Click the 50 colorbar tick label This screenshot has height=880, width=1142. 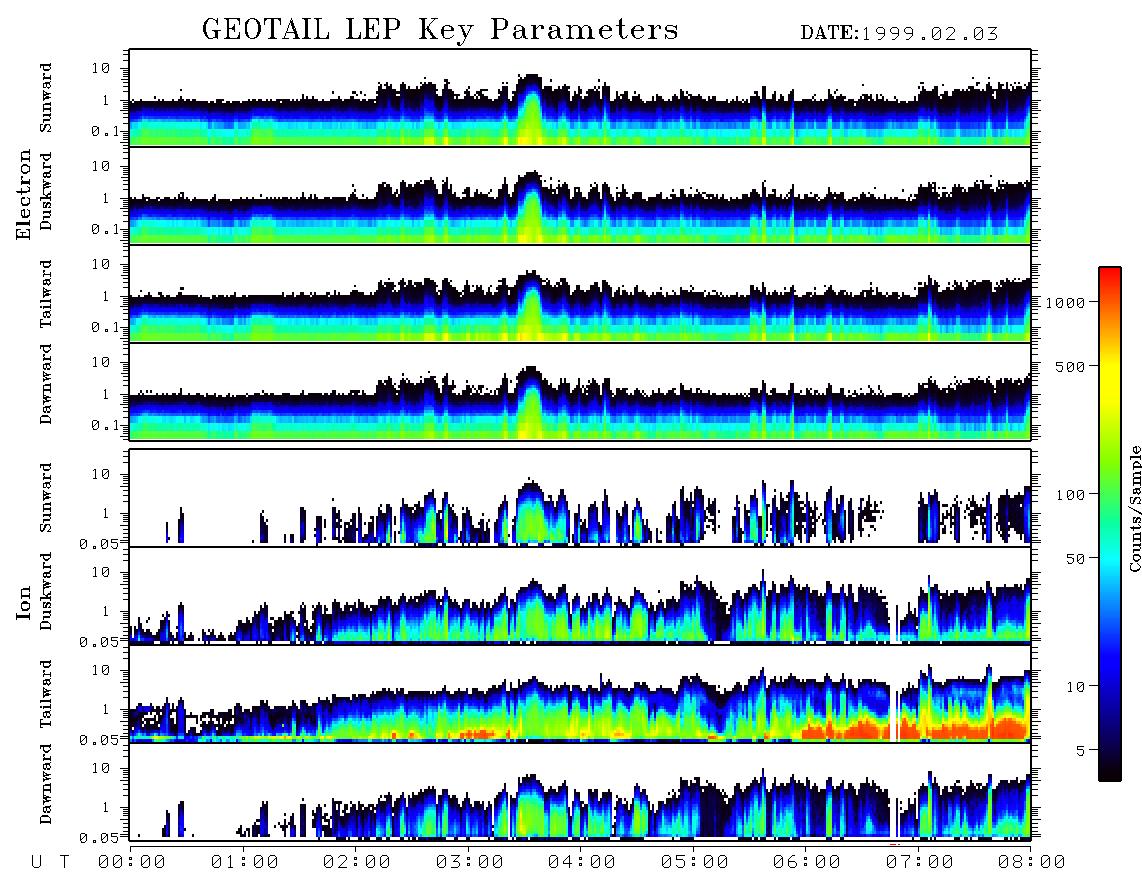click(x=1076, y=559)
